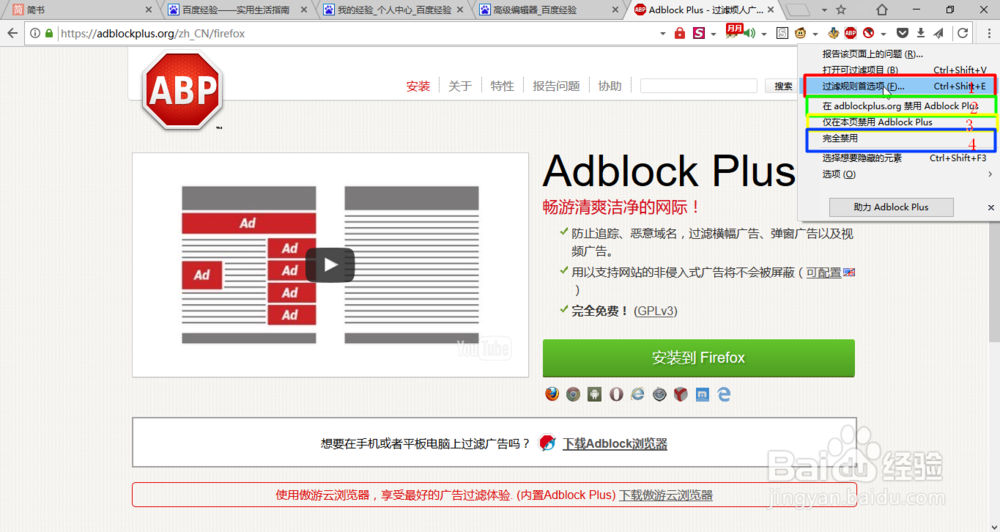The height and width of the screenshot is (532, 1000).
Task: Click the 下载Adblock浏览器 link
Action: click(x=615, y=443)
